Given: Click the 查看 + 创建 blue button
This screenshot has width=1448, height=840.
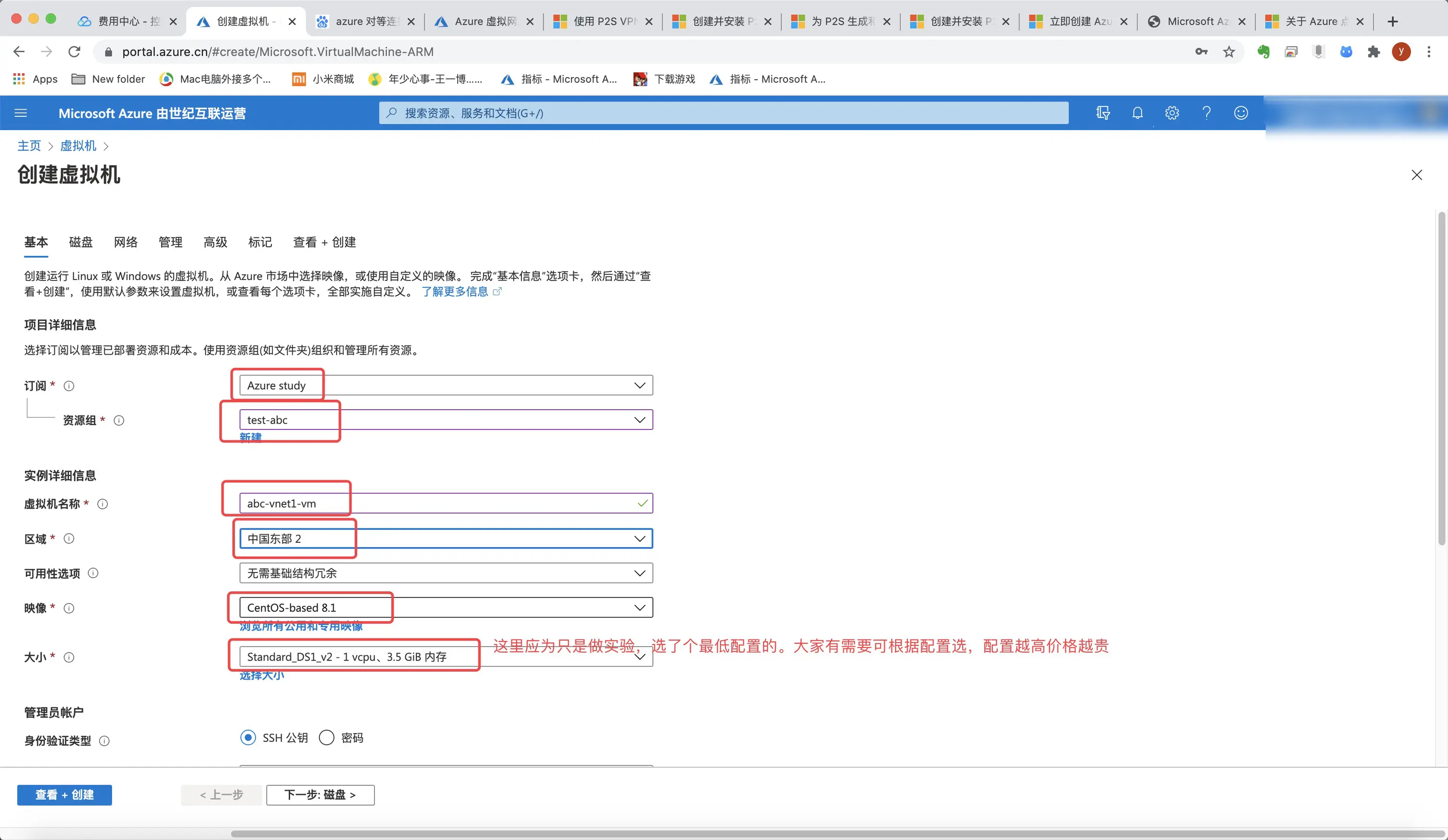Looking at the screenshot, I should (64, 795).
